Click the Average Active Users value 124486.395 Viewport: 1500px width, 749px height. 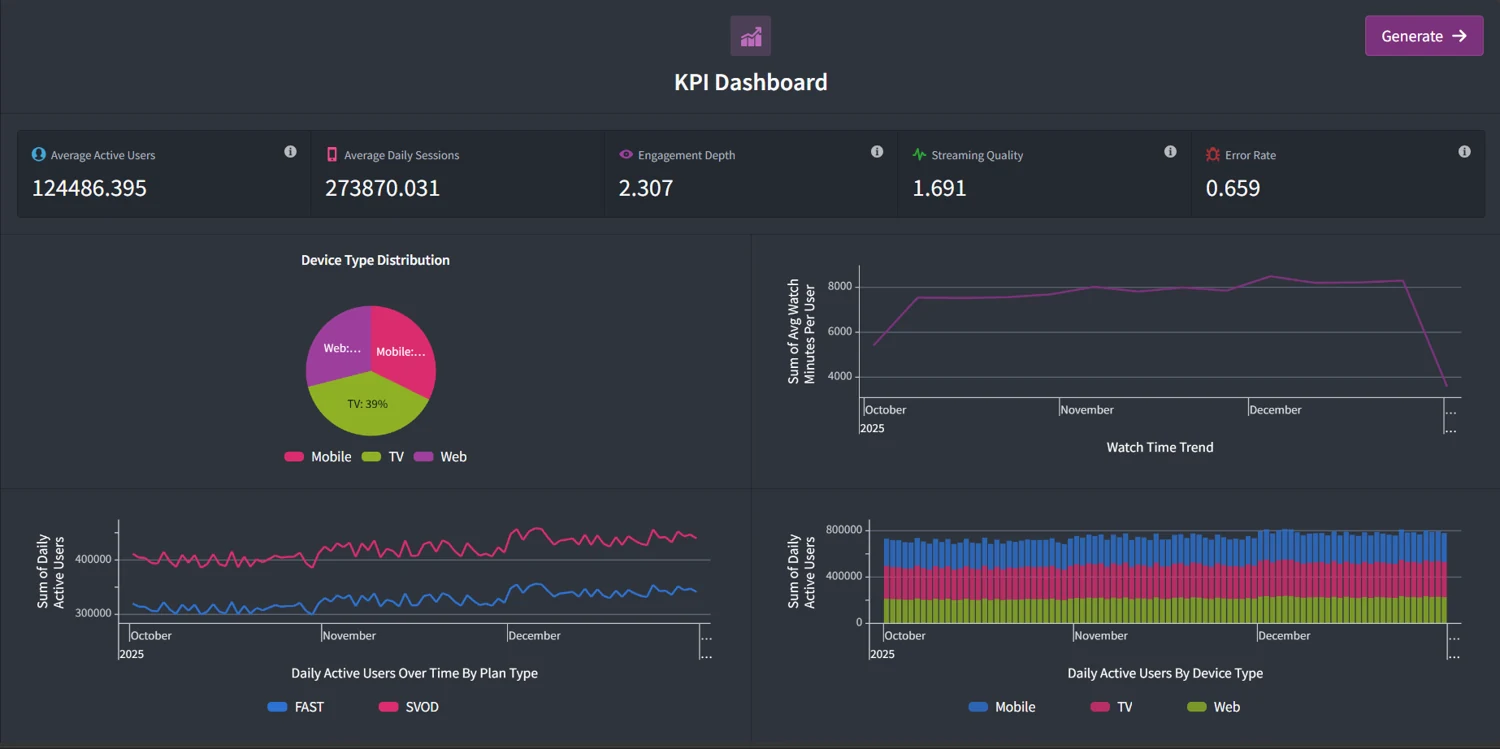click(89, 188)
